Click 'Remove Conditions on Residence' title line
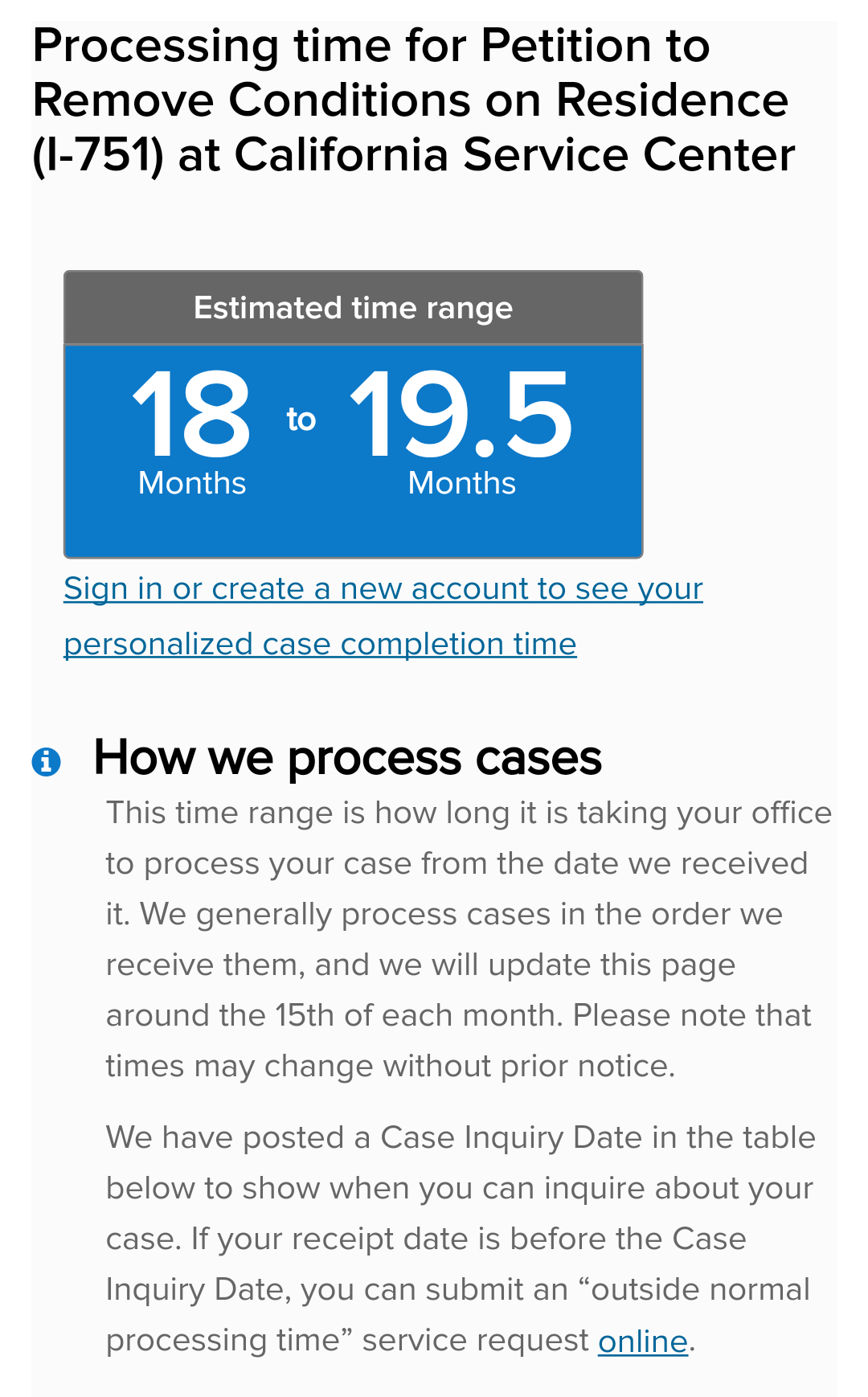868x1397 pixels. point(411,100)
